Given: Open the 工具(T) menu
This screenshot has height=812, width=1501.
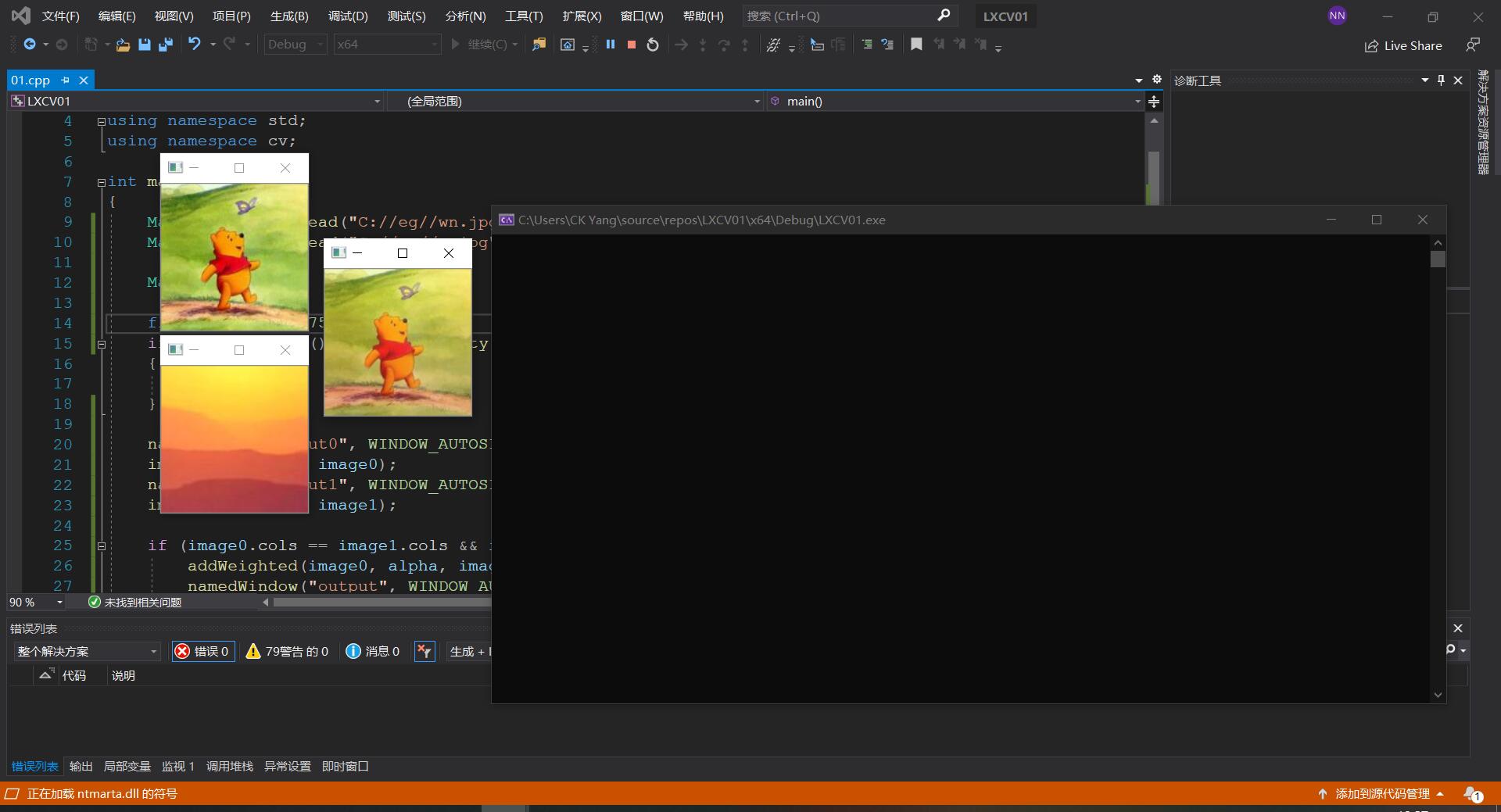Looking at the screenshot, I should pos(524,16).
